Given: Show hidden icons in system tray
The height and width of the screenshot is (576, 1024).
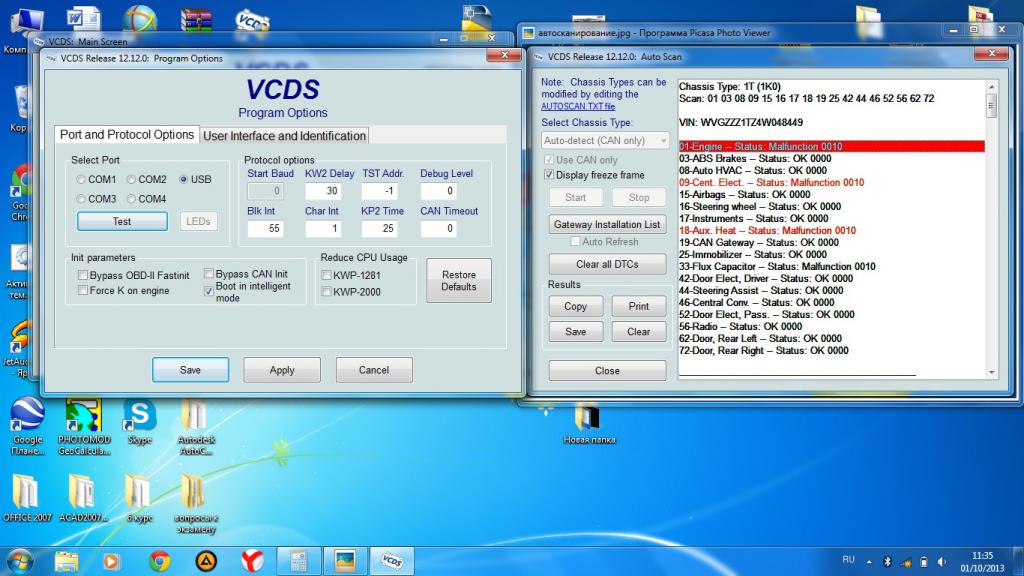Looking at the screenshot, I should pos(869,562).
